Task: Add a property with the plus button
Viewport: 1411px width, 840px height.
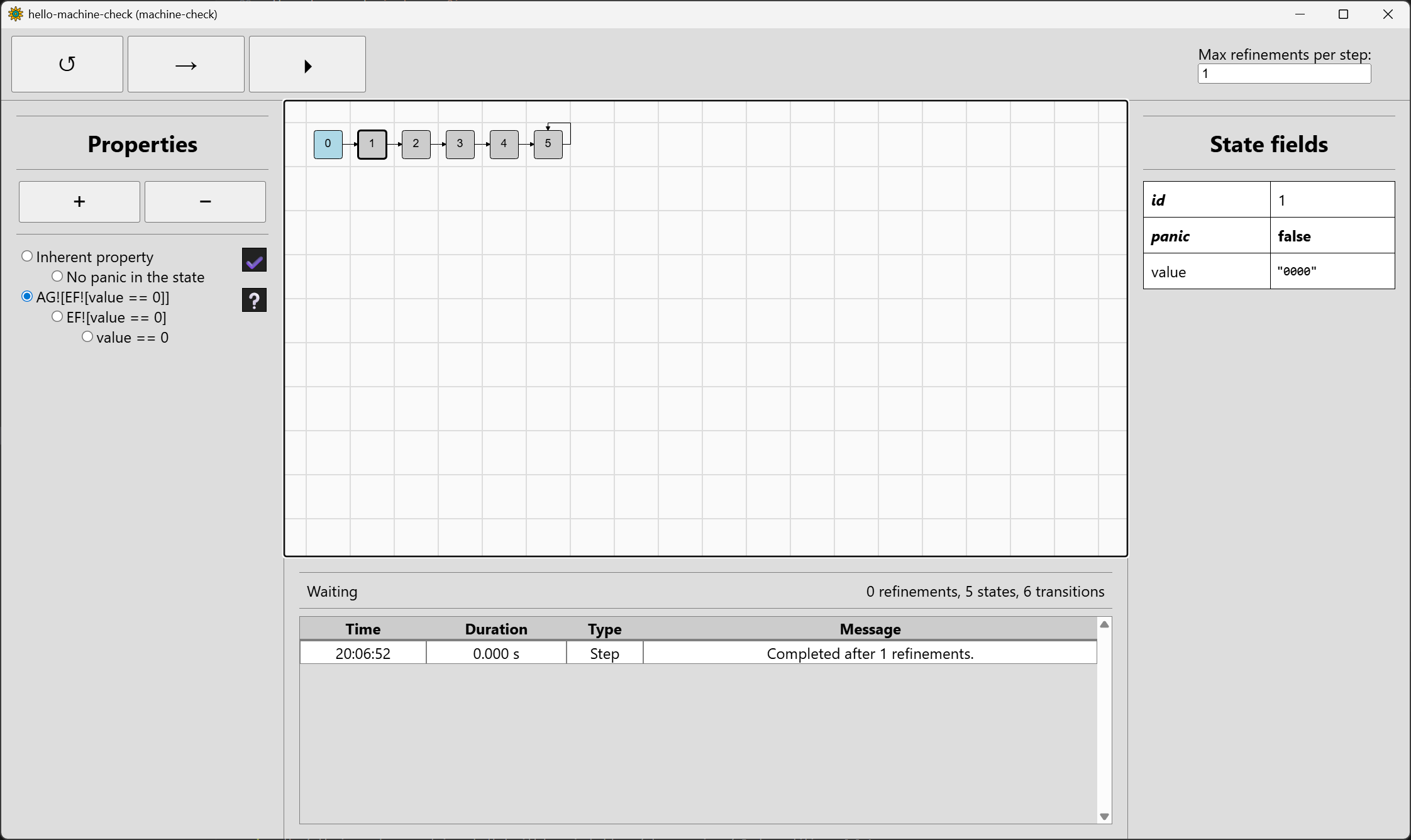Action: (79, 202)
